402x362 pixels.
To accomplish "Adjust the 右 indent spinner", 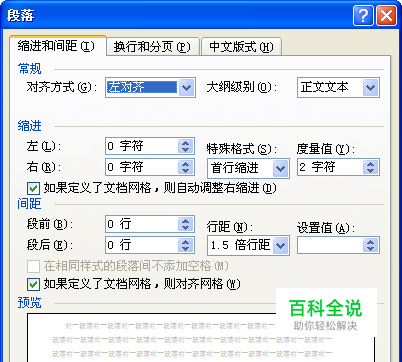I will coord(186,167).
